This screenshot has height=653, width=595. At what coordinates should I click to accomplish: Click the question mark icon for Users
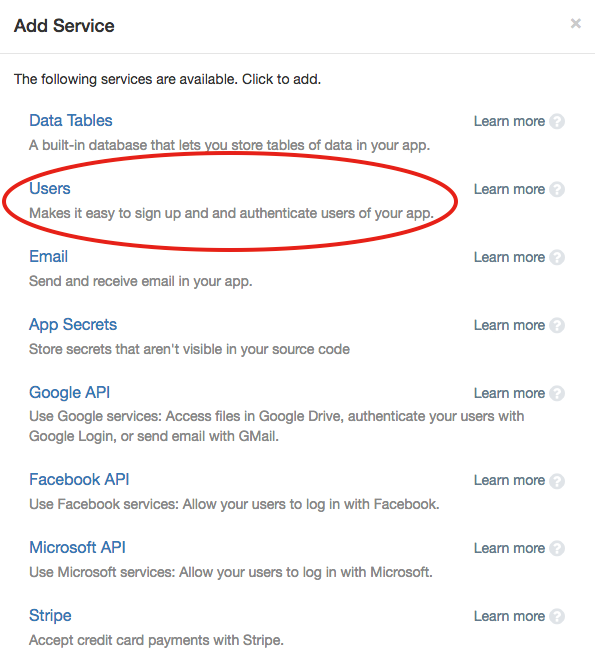pyautogui.click(x=557, y=189)
